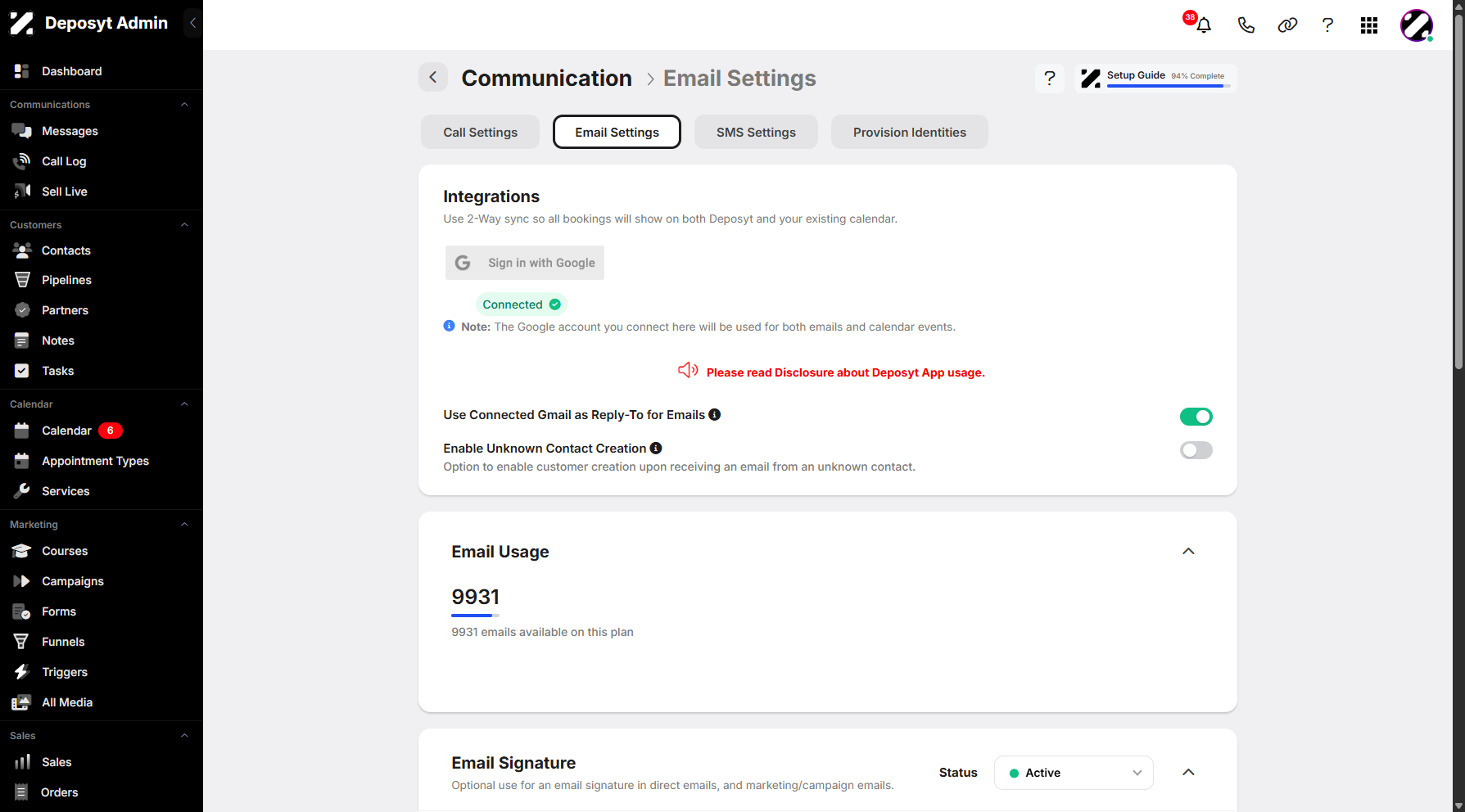The image size is (1465, 812).
Task: Open Provision Identities tab
Action: [909, 132]
